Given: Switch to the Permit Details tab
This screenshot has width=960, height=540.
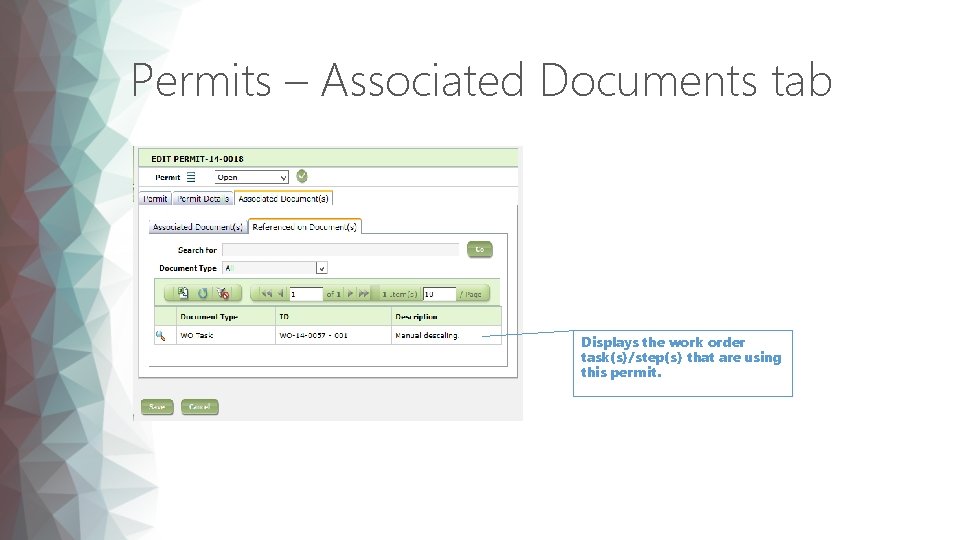Looking at the screenshot, I should [203, 198].
